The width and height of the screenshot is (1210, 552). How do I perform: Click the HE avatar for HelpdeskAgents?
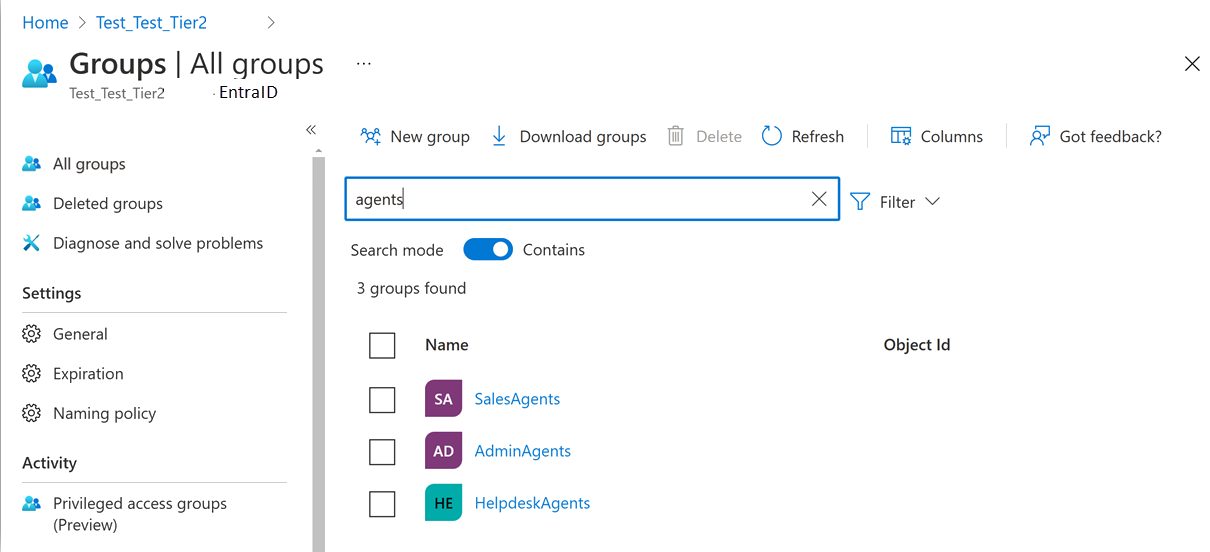tap(443, 503)
